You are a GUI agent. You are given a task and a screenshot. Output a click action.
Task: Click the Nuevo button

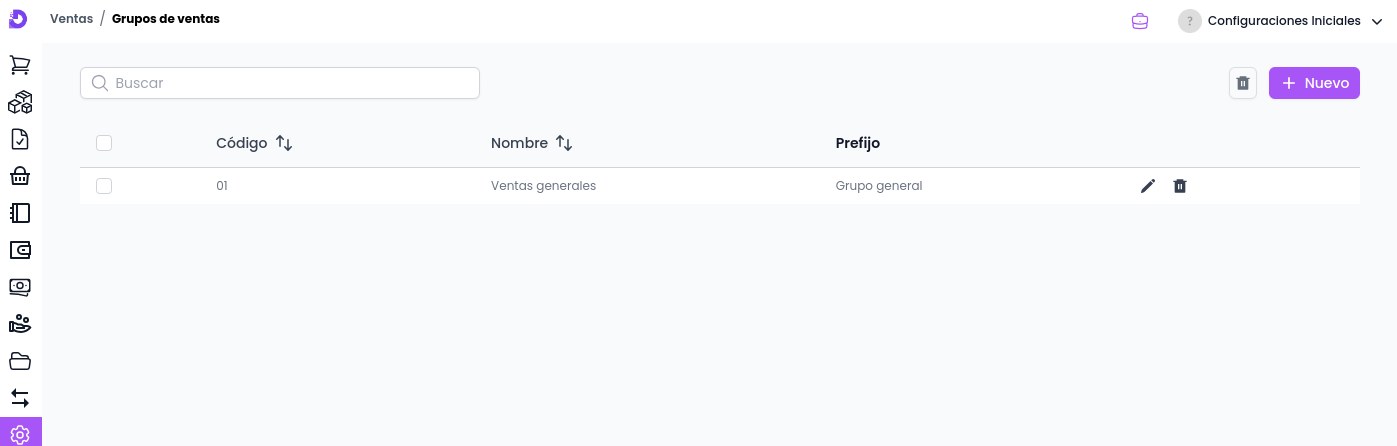point(1314,83)
